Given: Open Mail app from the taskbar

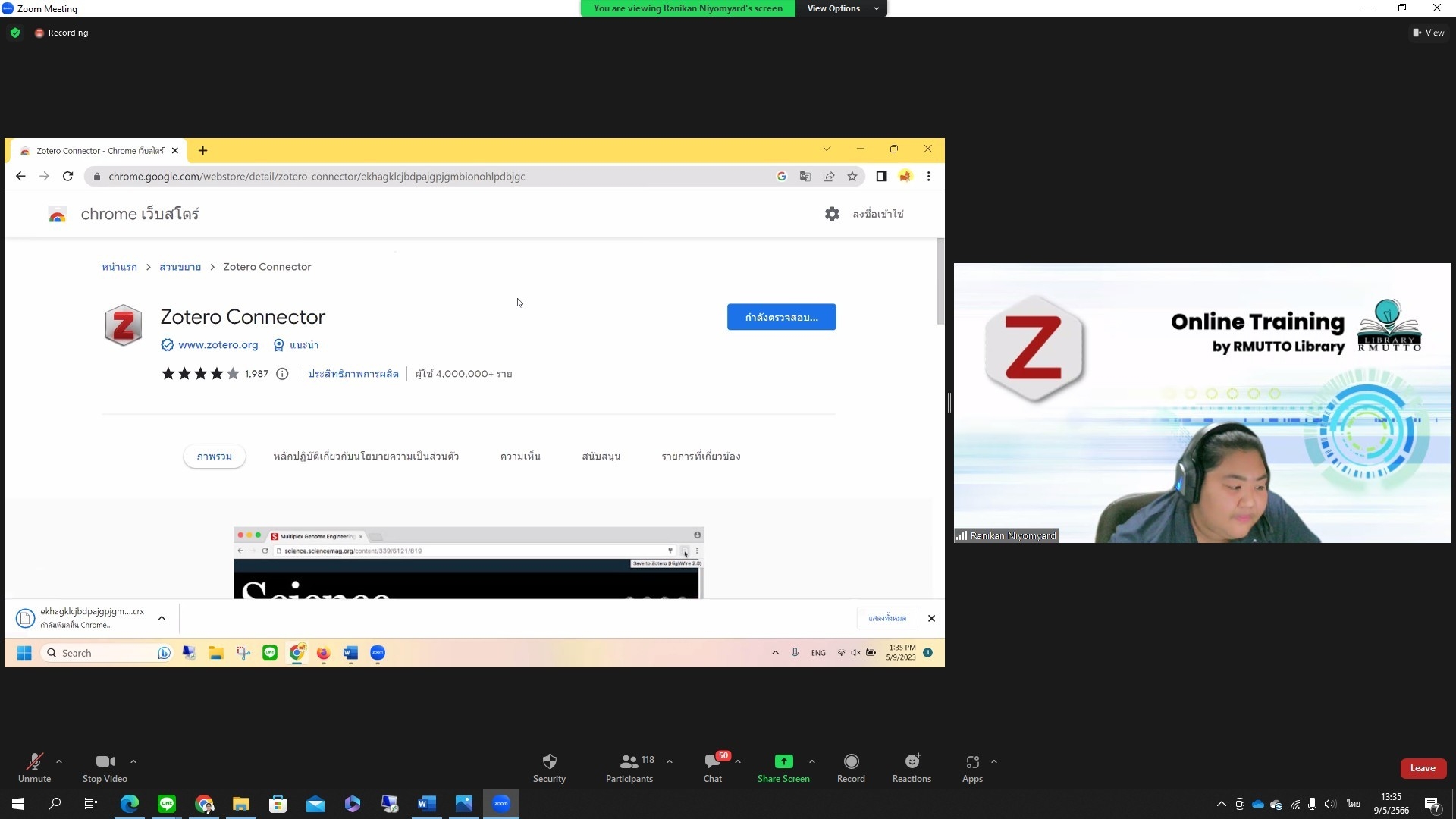Looking at the screenshot, I should pos(315,804).
